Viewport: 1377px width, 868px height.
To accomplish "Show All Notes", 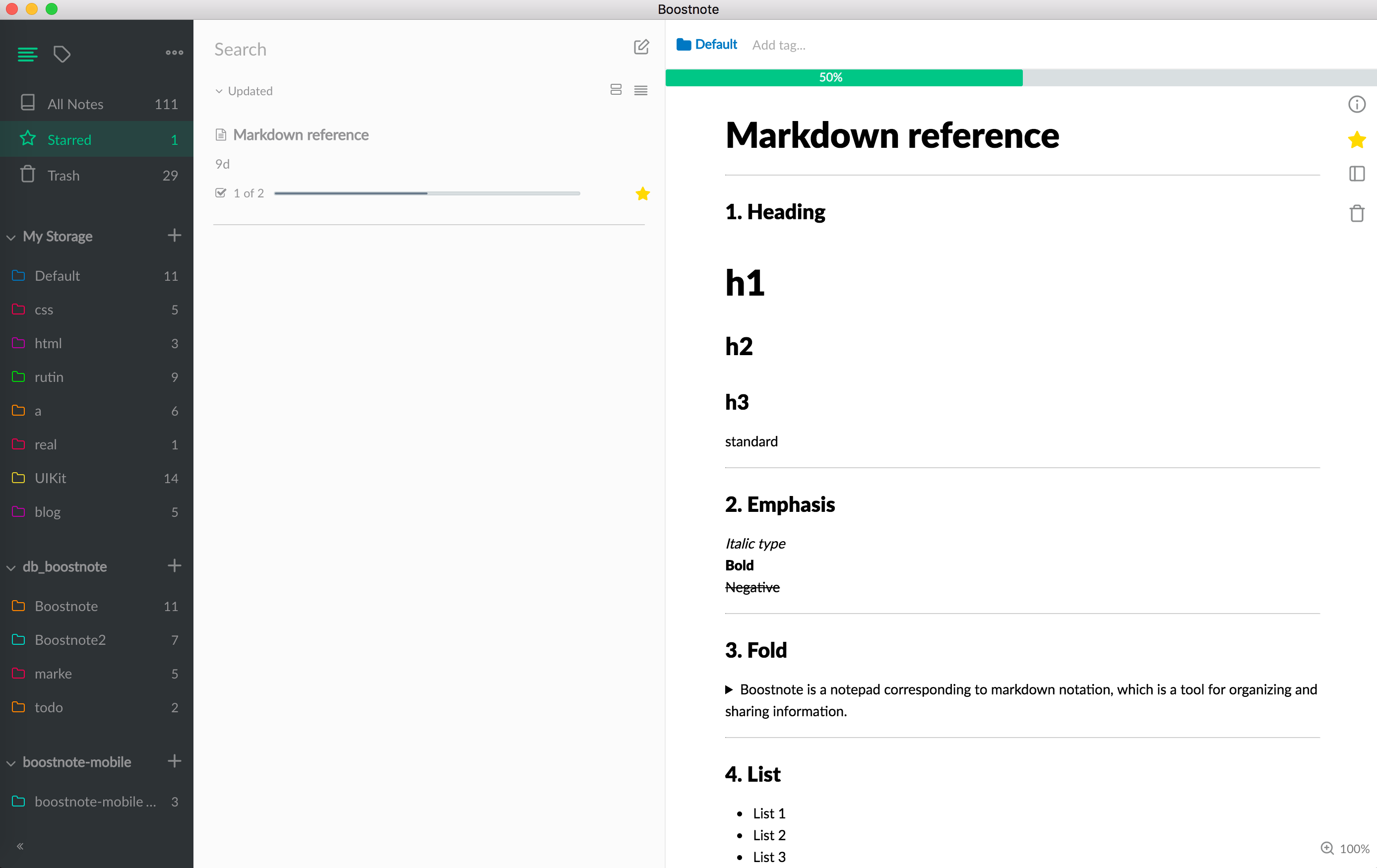I will click(97, 104).
